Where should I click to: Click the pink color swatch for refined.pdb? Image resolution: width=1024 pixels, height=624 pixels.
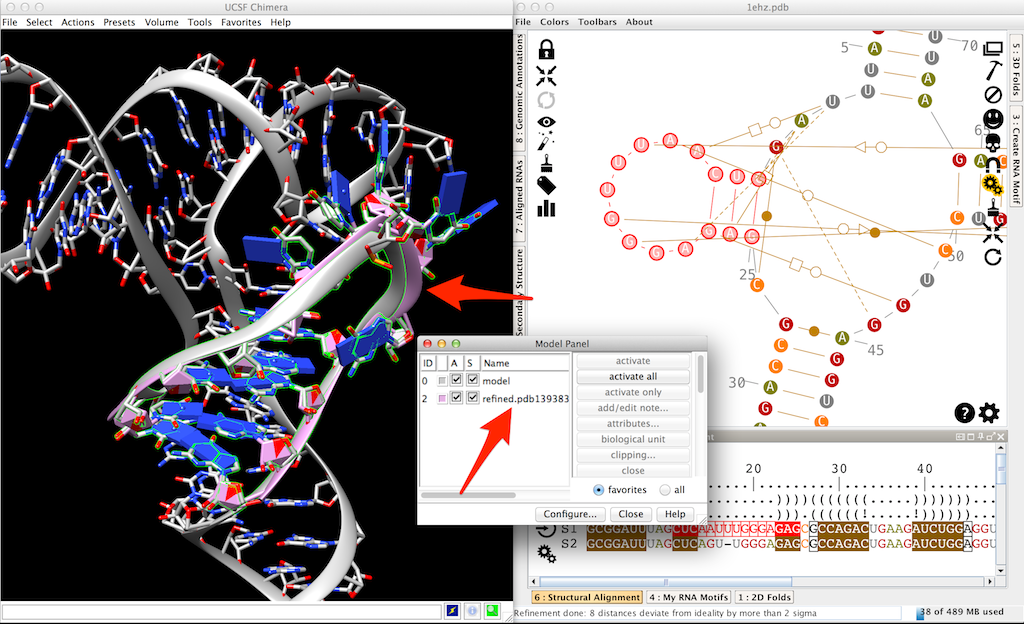pyautogui.click(x=442, y=399)
